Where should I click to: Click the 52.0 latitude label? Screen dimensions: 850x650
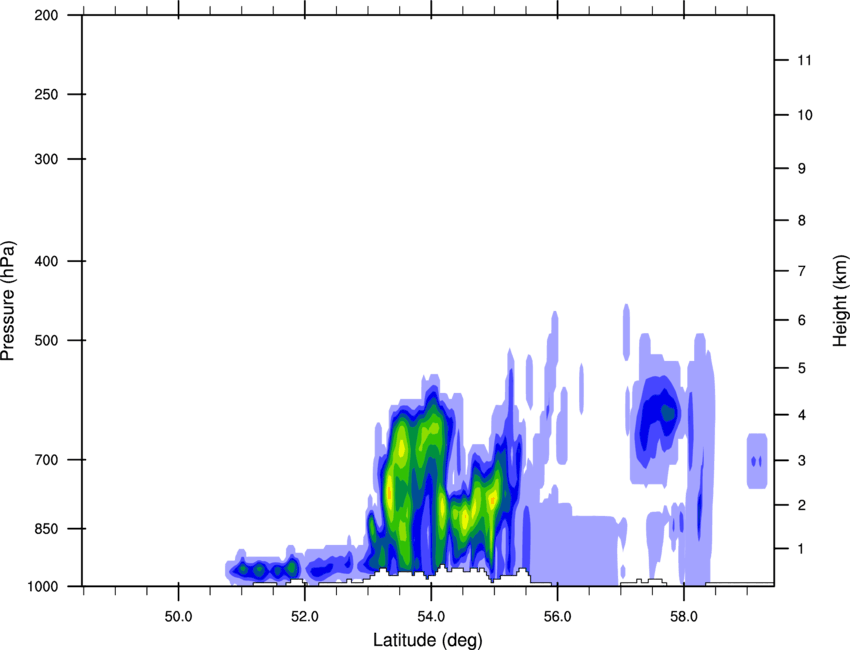click(x=305, y=617)
